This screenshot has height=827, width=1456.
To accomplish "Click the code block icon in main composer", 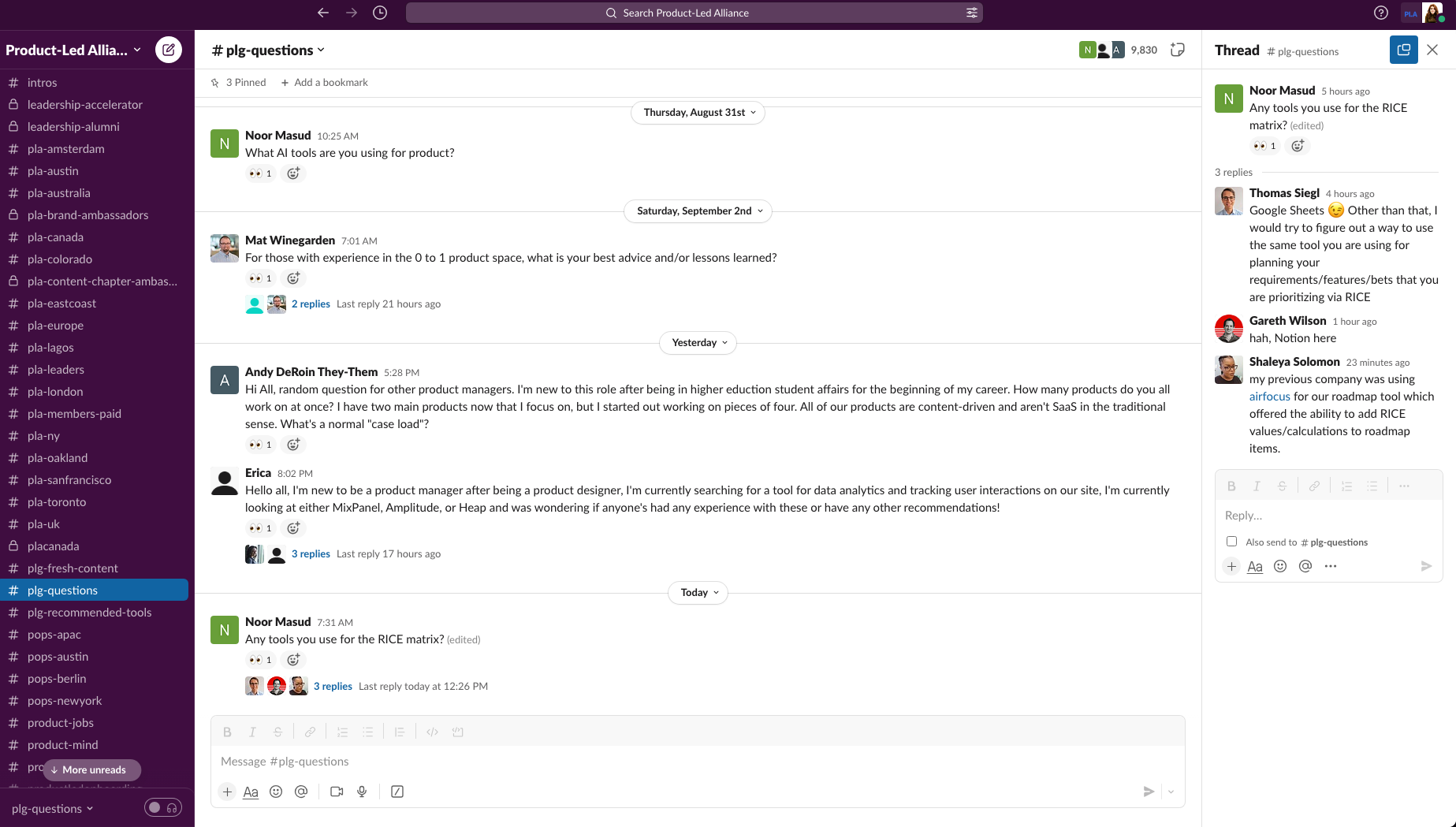I will coord(457,732).
